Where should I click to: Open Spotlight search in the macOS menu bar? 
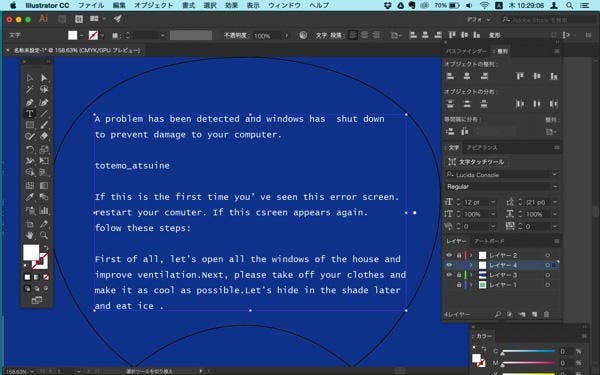[570, 5]
